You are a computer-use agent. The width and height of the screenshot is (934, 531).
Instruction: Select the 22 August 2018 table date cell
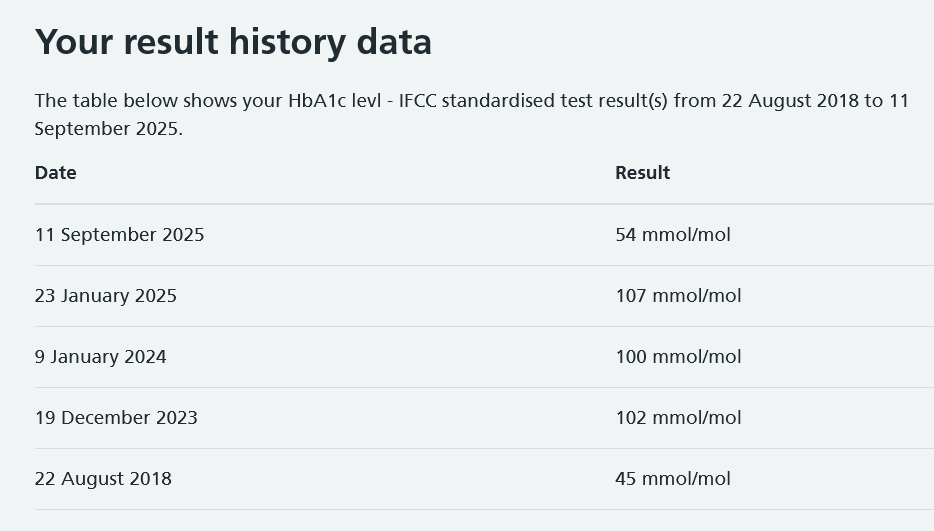click(103, 479)
